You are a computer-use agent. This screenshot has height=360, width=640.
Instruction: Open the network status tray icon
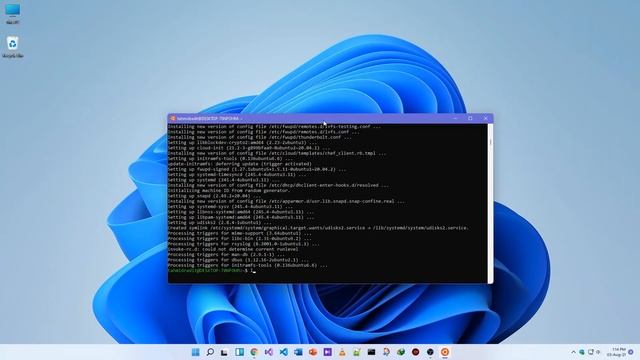(x=590, y=352)
